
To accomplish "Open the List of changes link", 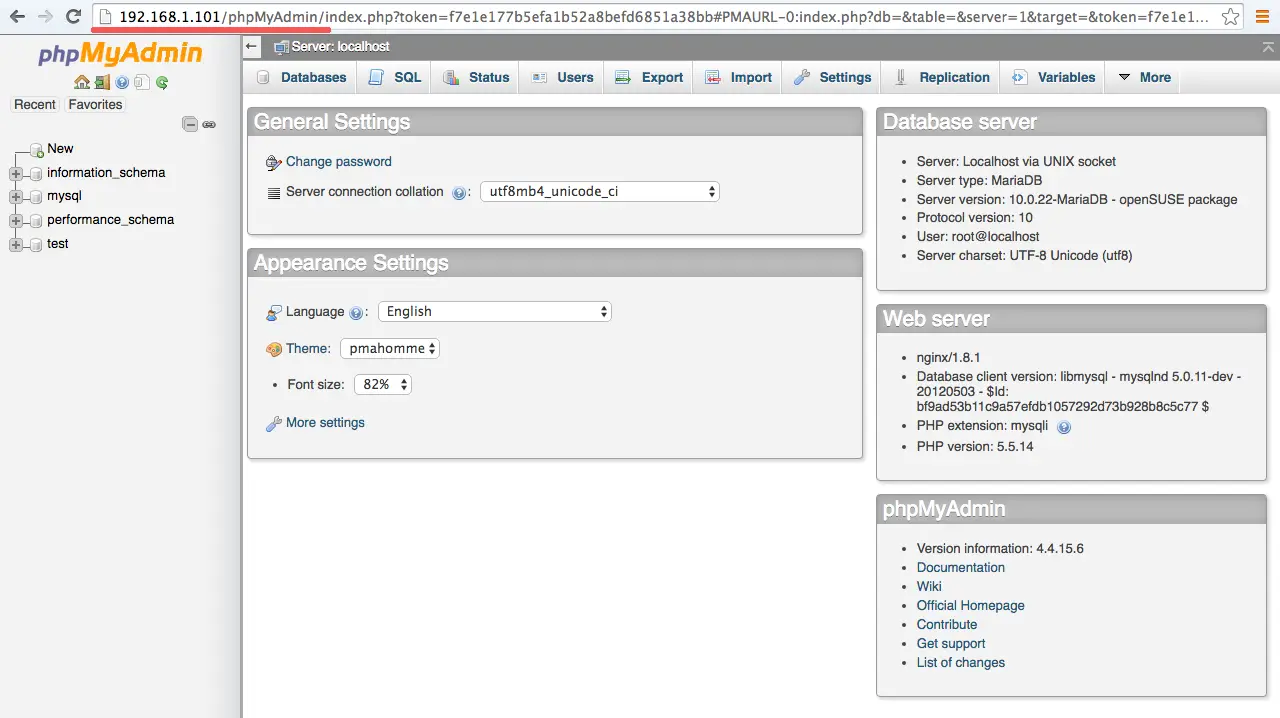I will pos(961,663).
